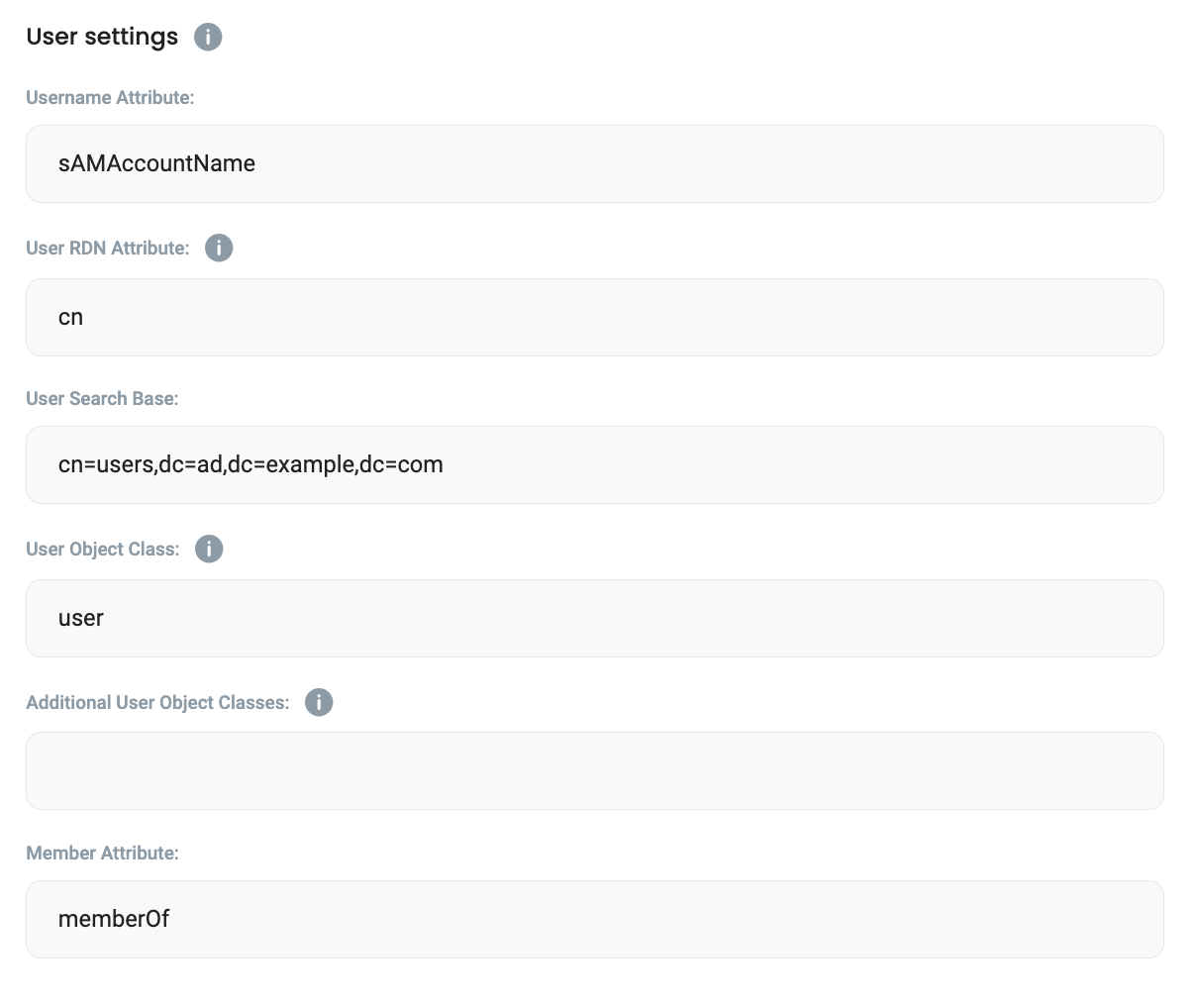Focus the empty Additional User Object Classes field
1198x1008 pixels.
coord(594,771)
